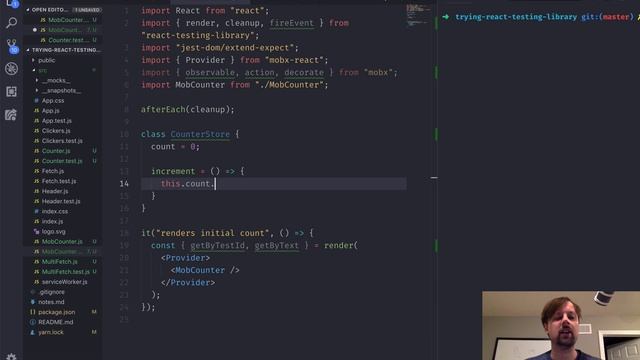Click the JS file icon beside App.js
Image resolution: width=640 pixels, height=360 pixels.
37,111
